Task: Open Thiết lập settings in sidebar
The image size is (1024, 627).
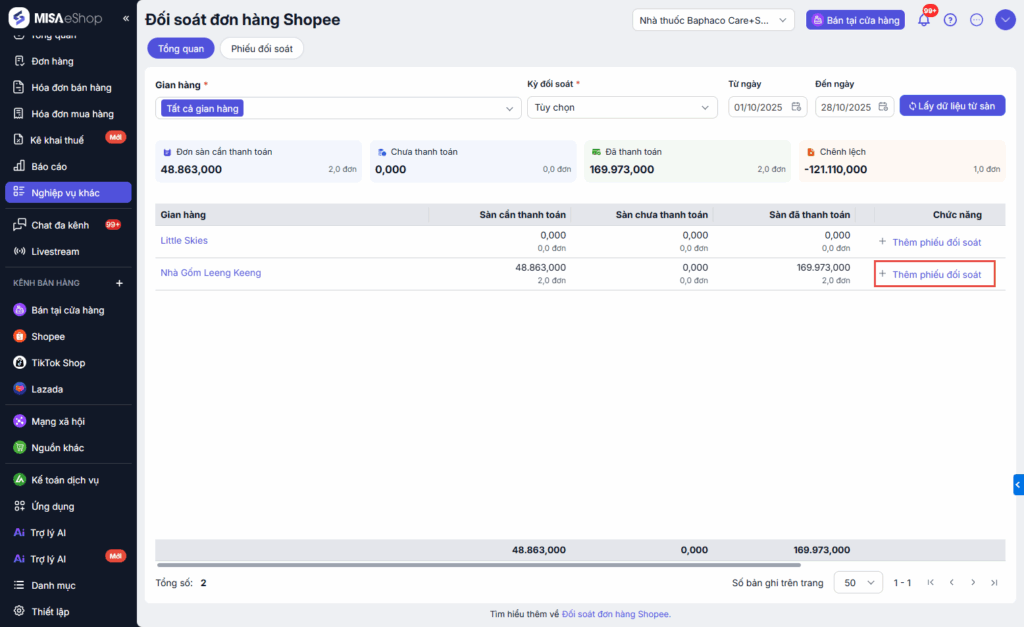Action: [50, 611]
